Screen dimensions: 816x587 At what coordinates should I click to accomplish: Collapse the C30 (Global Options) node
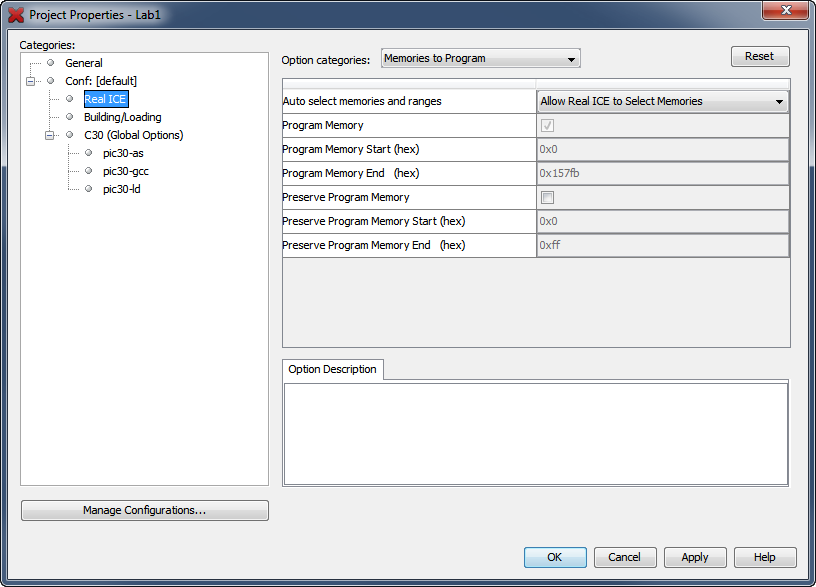pyautogui.click(x=49, y=135)
